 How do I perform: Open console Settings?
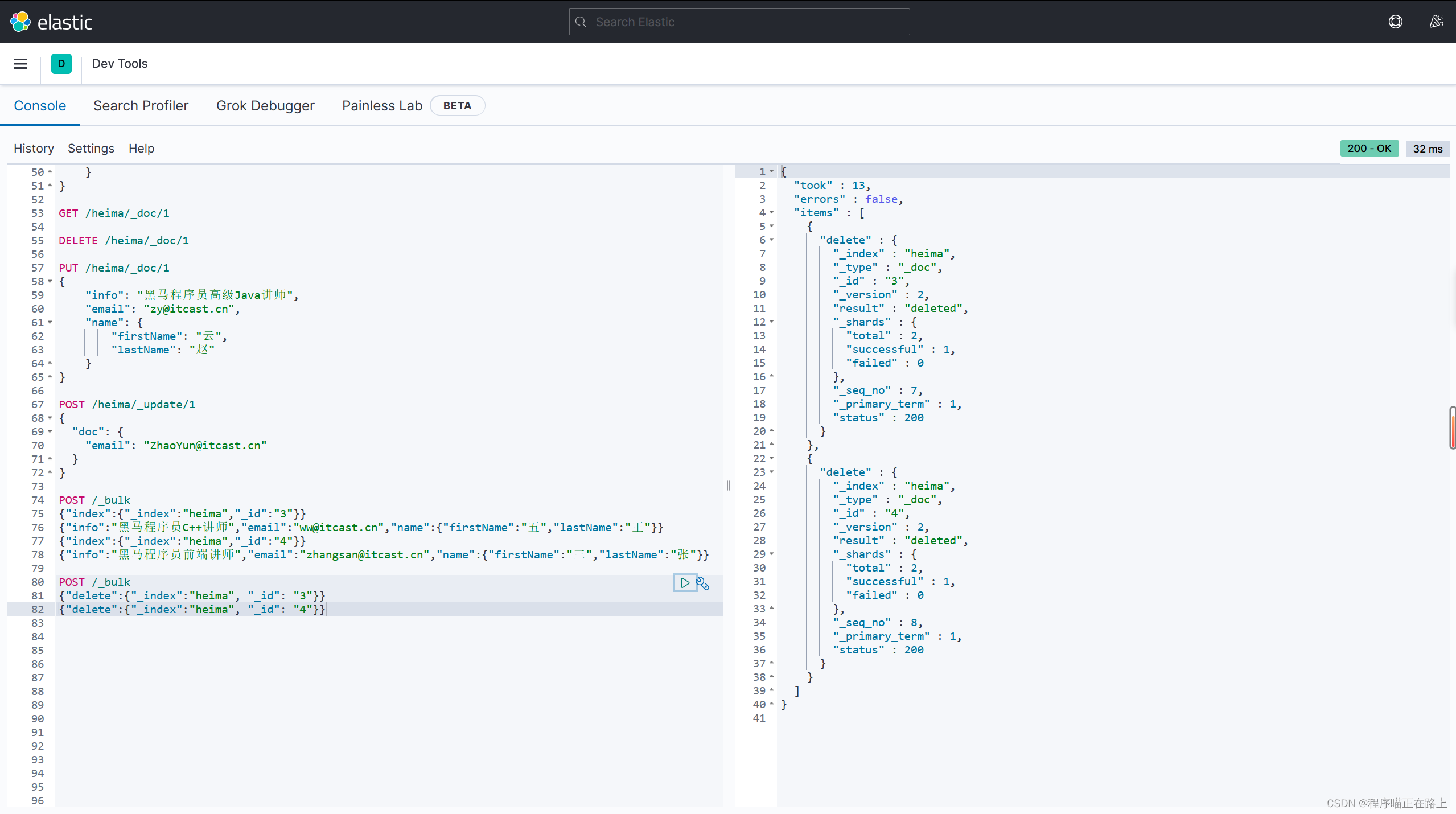point(91,149)
